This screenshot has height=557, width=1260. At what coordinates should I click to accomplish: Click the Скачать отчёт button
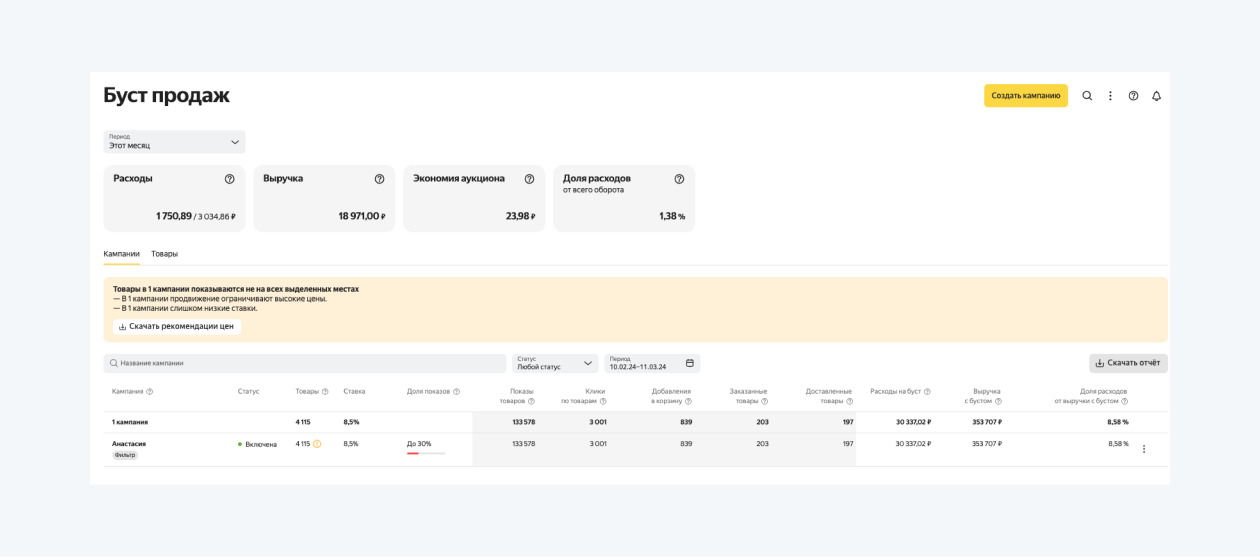pyautogui.click(x=1128, y=363)
